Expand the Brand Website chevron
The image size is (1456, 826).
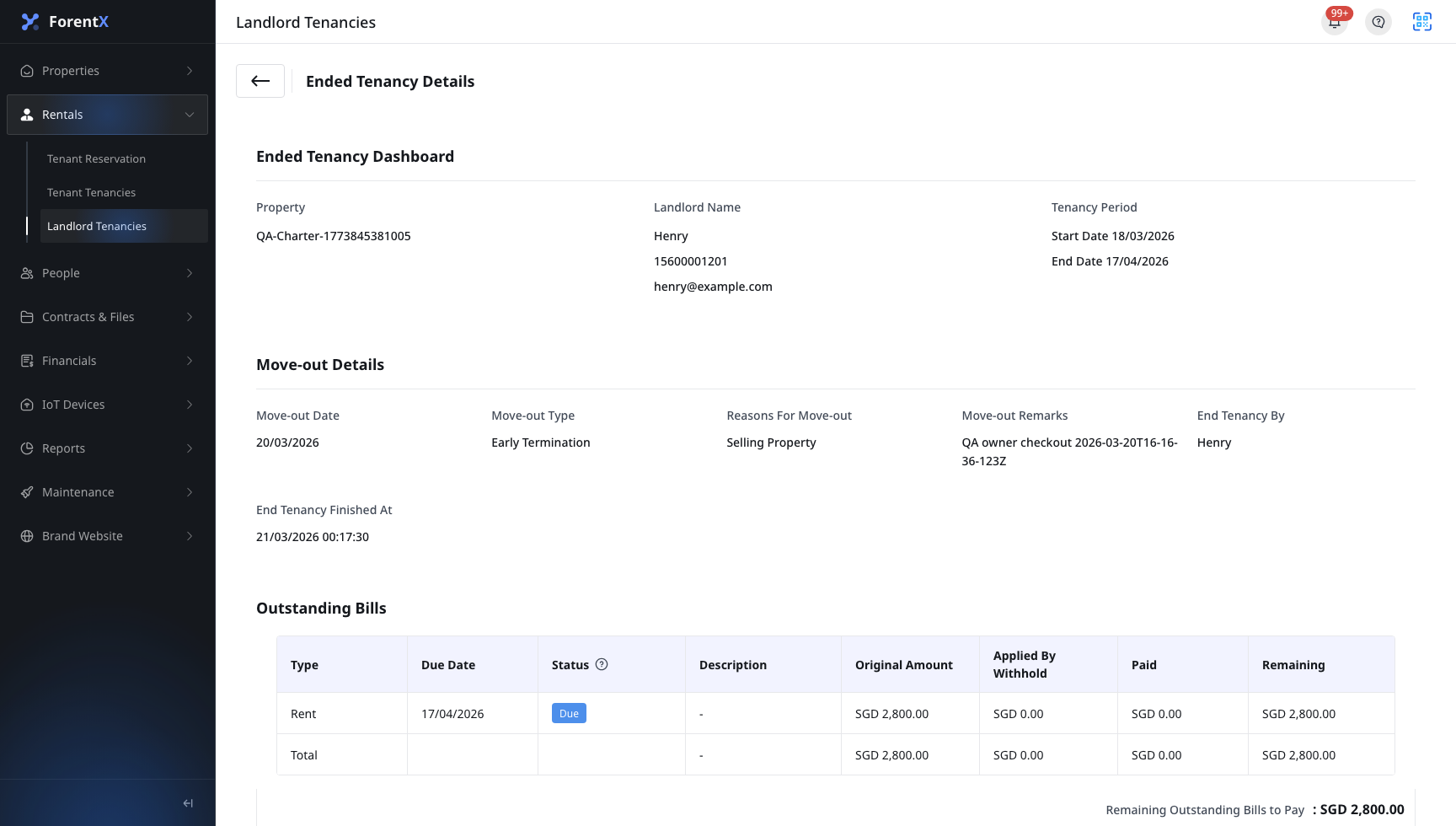(x=190, y=536)
